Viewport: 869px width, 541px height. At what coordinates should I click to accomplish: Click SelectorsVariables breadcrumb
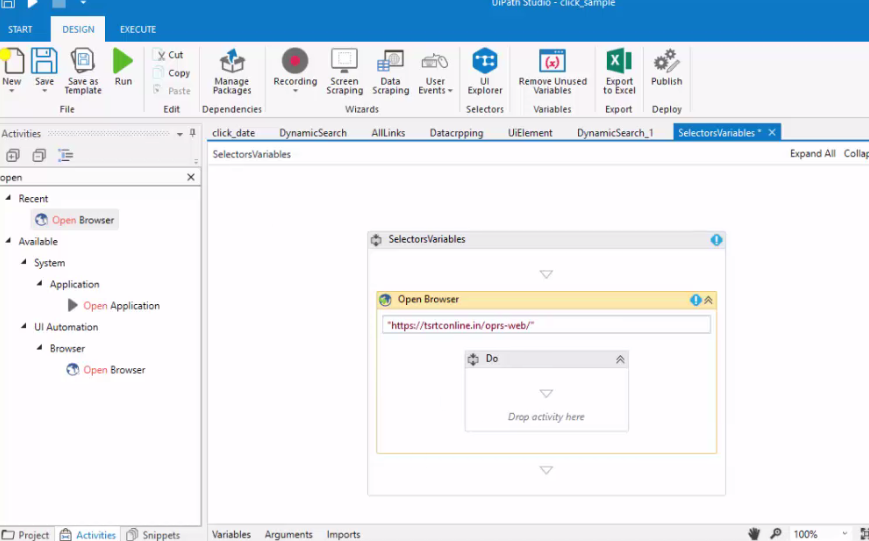pyautogui.click(x=252, y=154)
